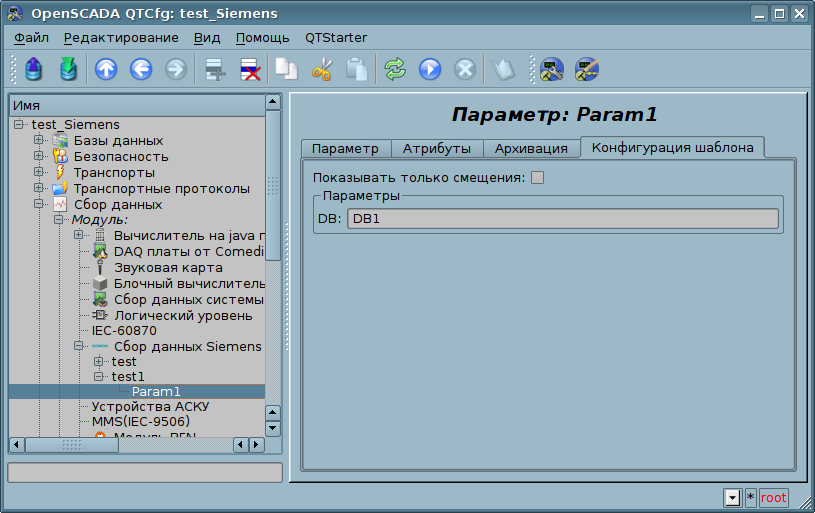Image resolution: width=815 pixels, height=513 pixels.
Task: Click the DB input field containing DB1
Action: [562, 219]
